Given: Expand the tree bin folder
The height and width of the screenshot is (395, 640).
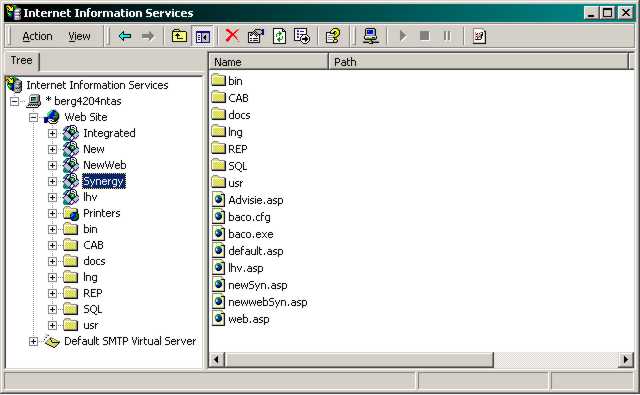Looking at the screenshot, I should pos(52,229).
